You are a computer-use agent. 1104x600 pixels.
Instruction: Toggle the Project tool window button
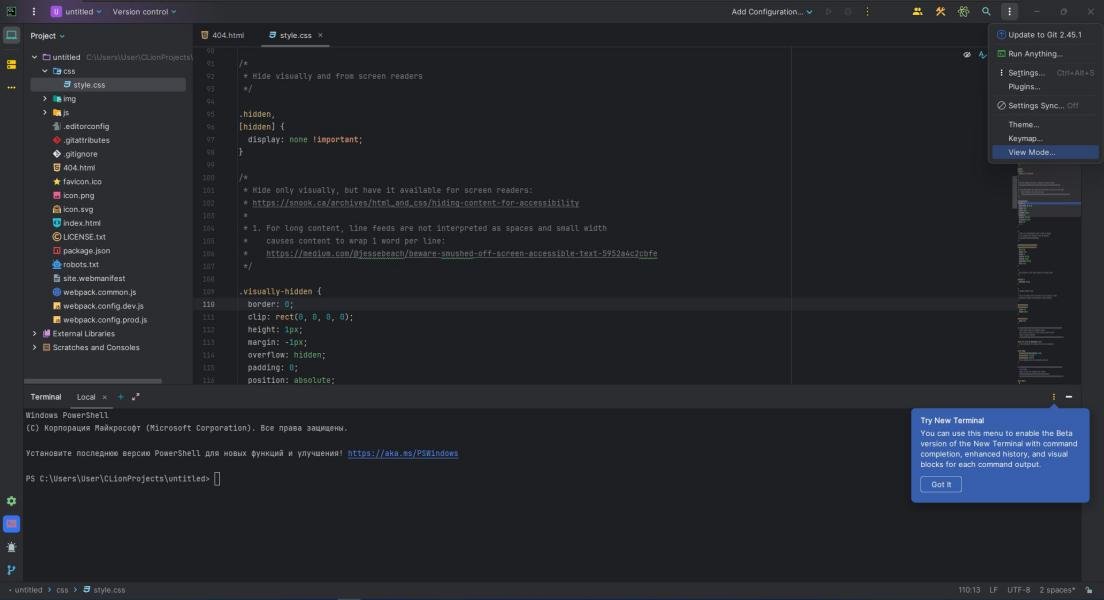[x=11, y=35]
